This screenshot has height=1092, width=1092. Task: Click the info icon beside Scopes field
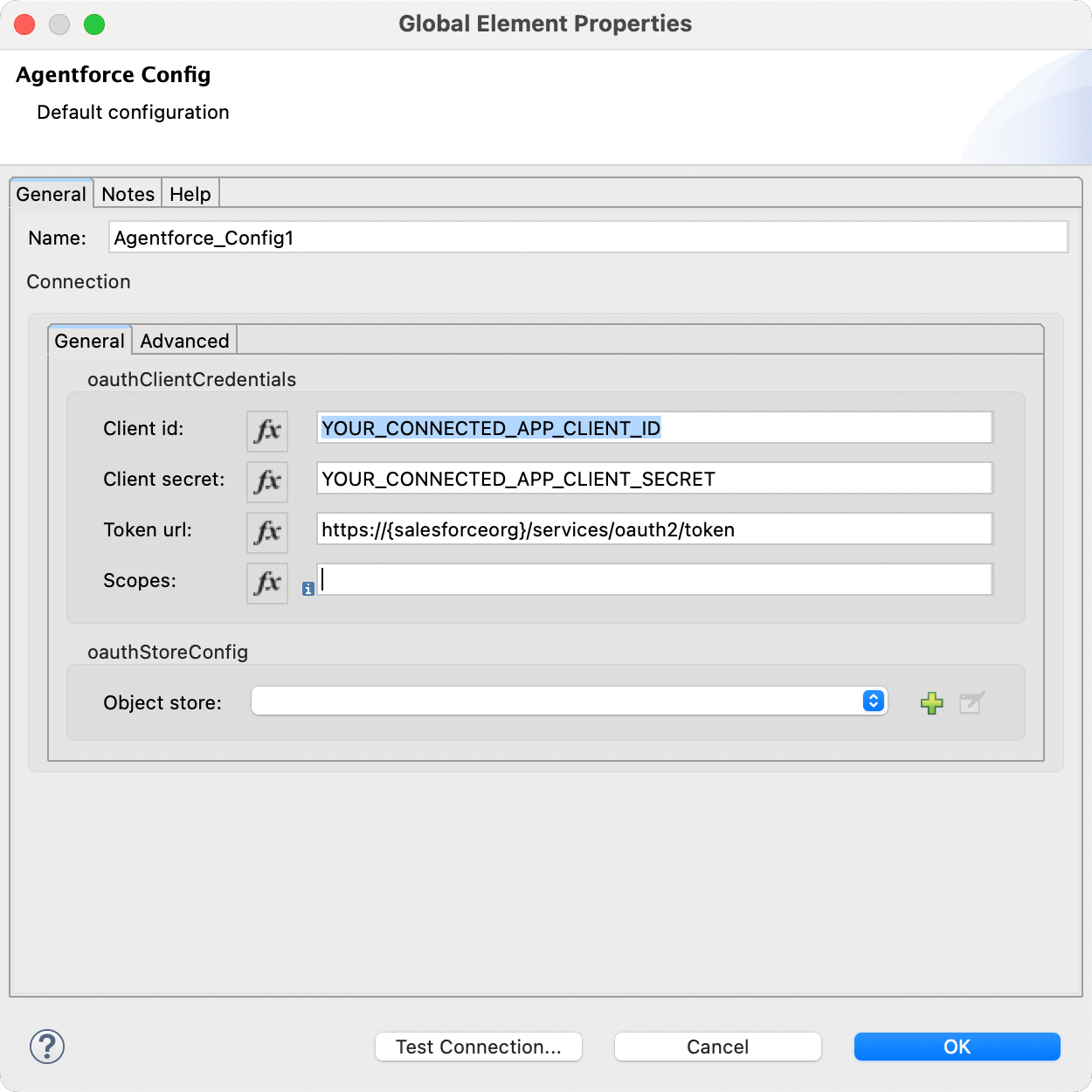pos(308,589)
